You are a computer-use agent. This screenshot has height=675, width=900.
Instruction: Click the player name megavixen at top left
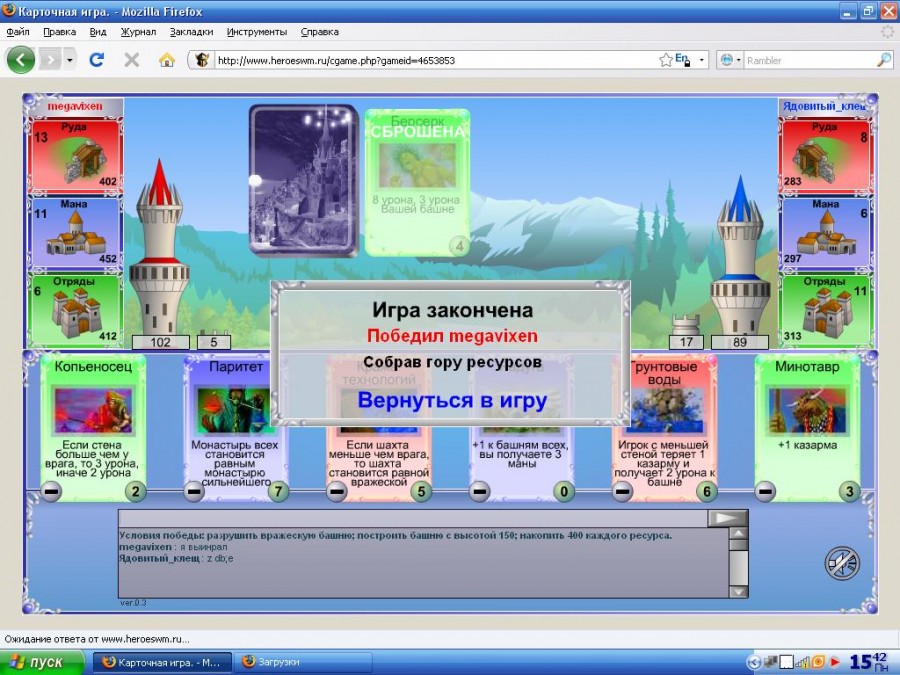(75, 106)
